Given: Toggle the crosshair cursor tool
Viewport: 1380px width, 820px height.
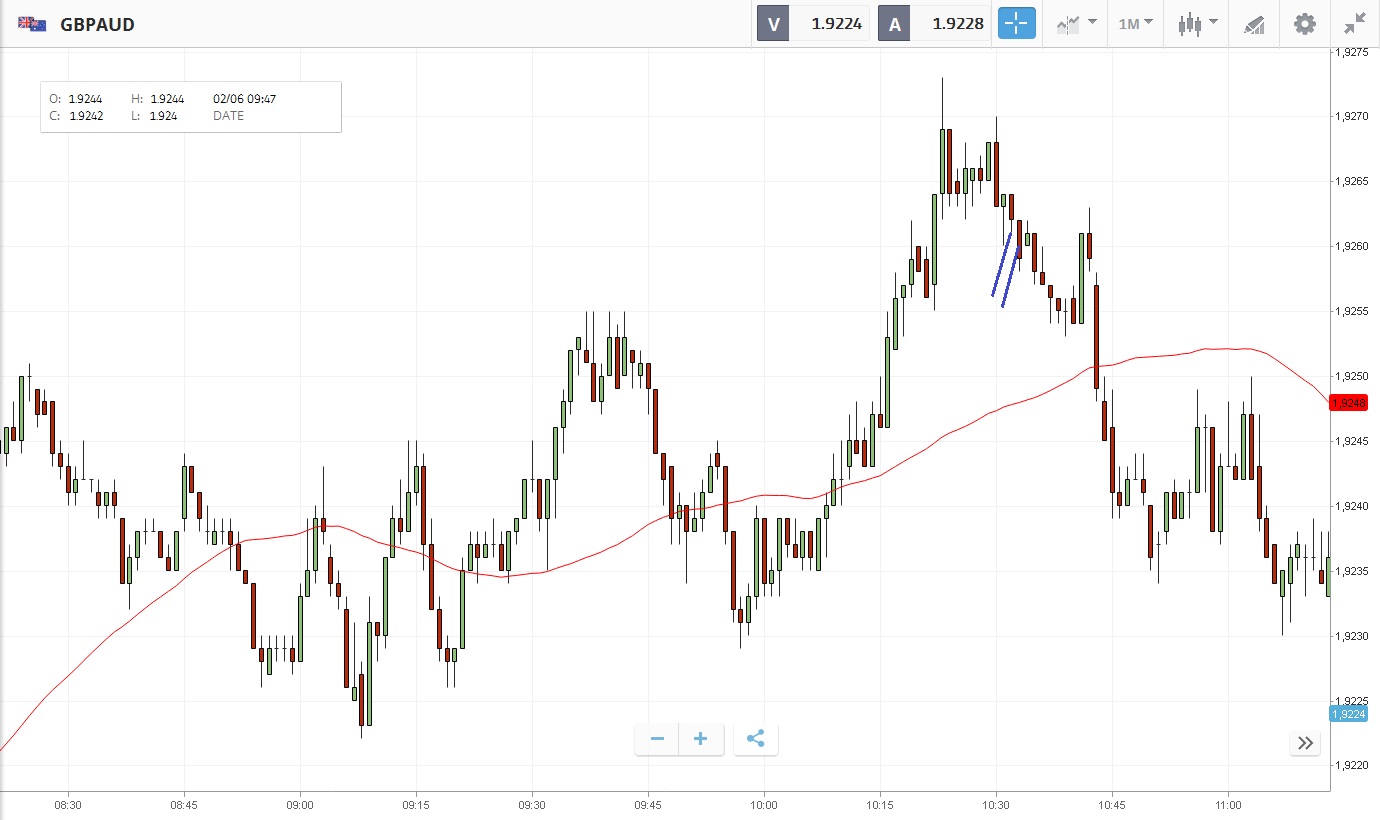Looking at the screenshot, I should pos(1017,24).
